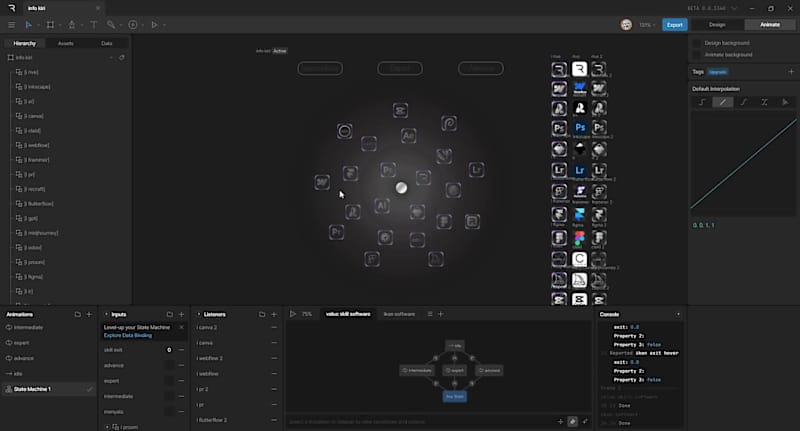Remove the skill exit input
This screenshot has width=800, height=431.
[181, 350]
